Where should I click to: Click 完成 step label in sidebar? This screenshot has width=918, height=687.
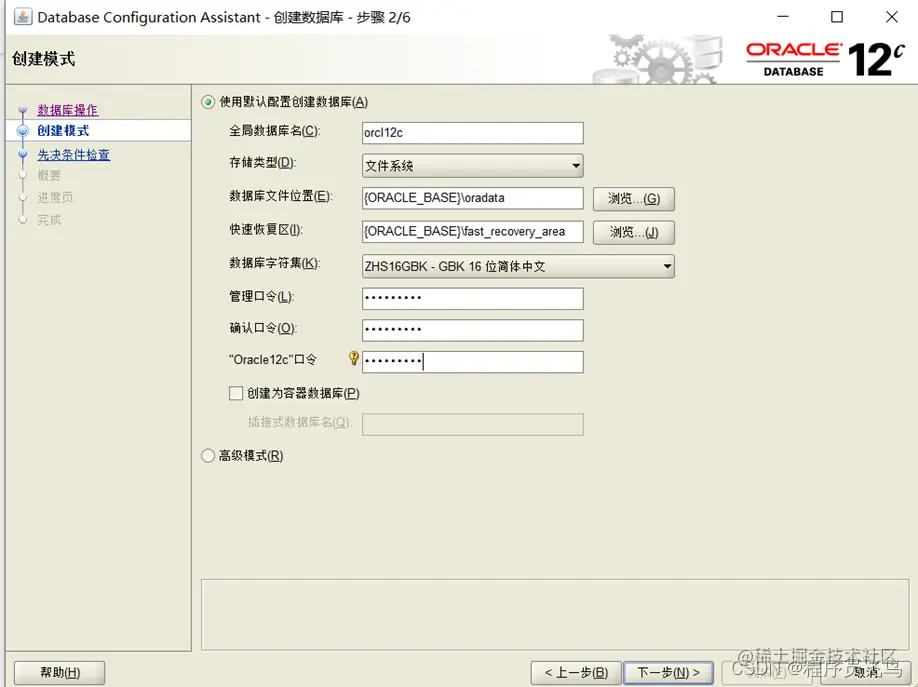coord(49,220)
